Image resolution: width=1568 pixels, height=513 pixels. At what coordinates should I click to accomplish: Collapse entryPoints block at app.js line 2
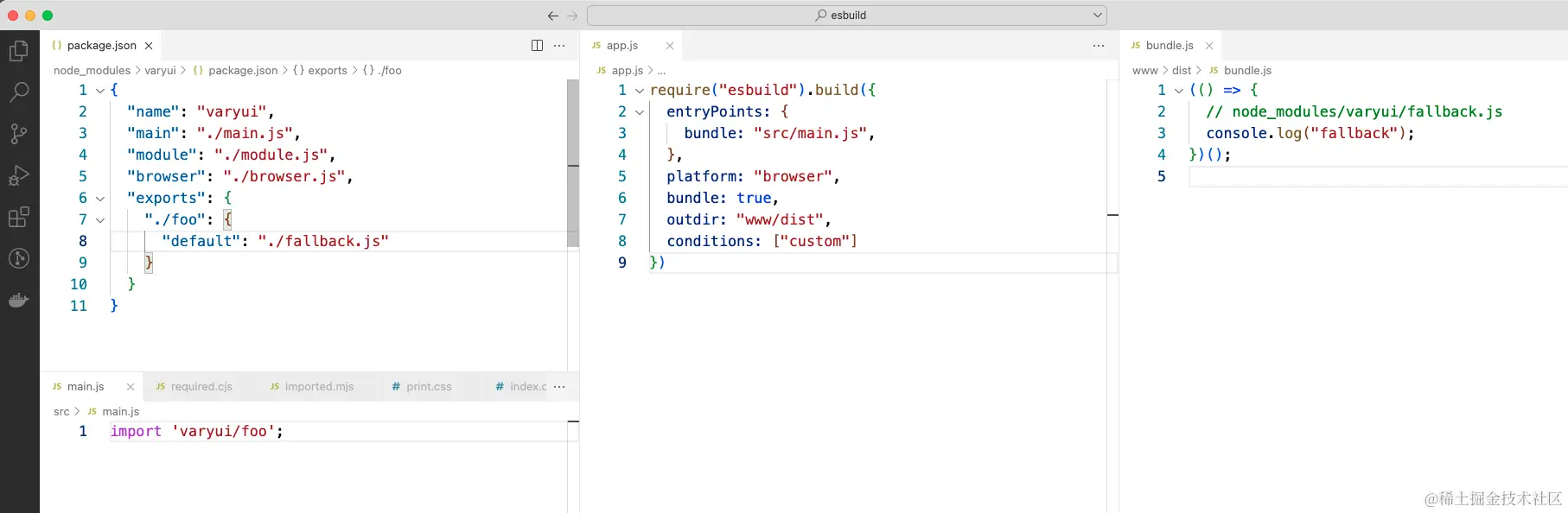point(640,112)
